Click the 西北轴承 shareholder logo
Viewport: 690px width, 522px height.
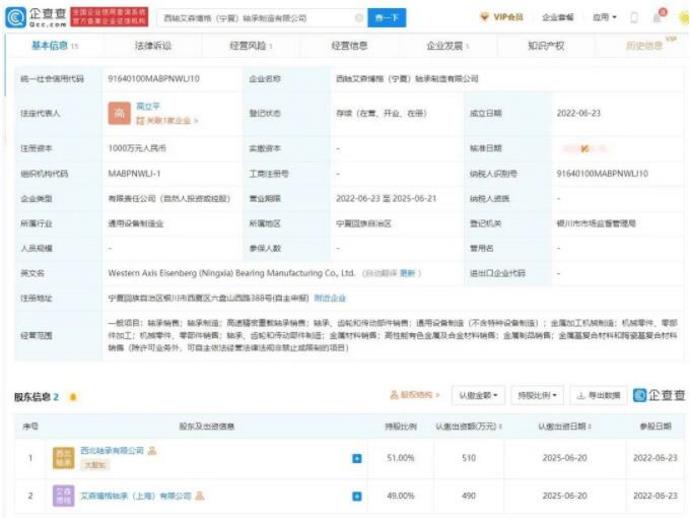(x=63, y=457)
